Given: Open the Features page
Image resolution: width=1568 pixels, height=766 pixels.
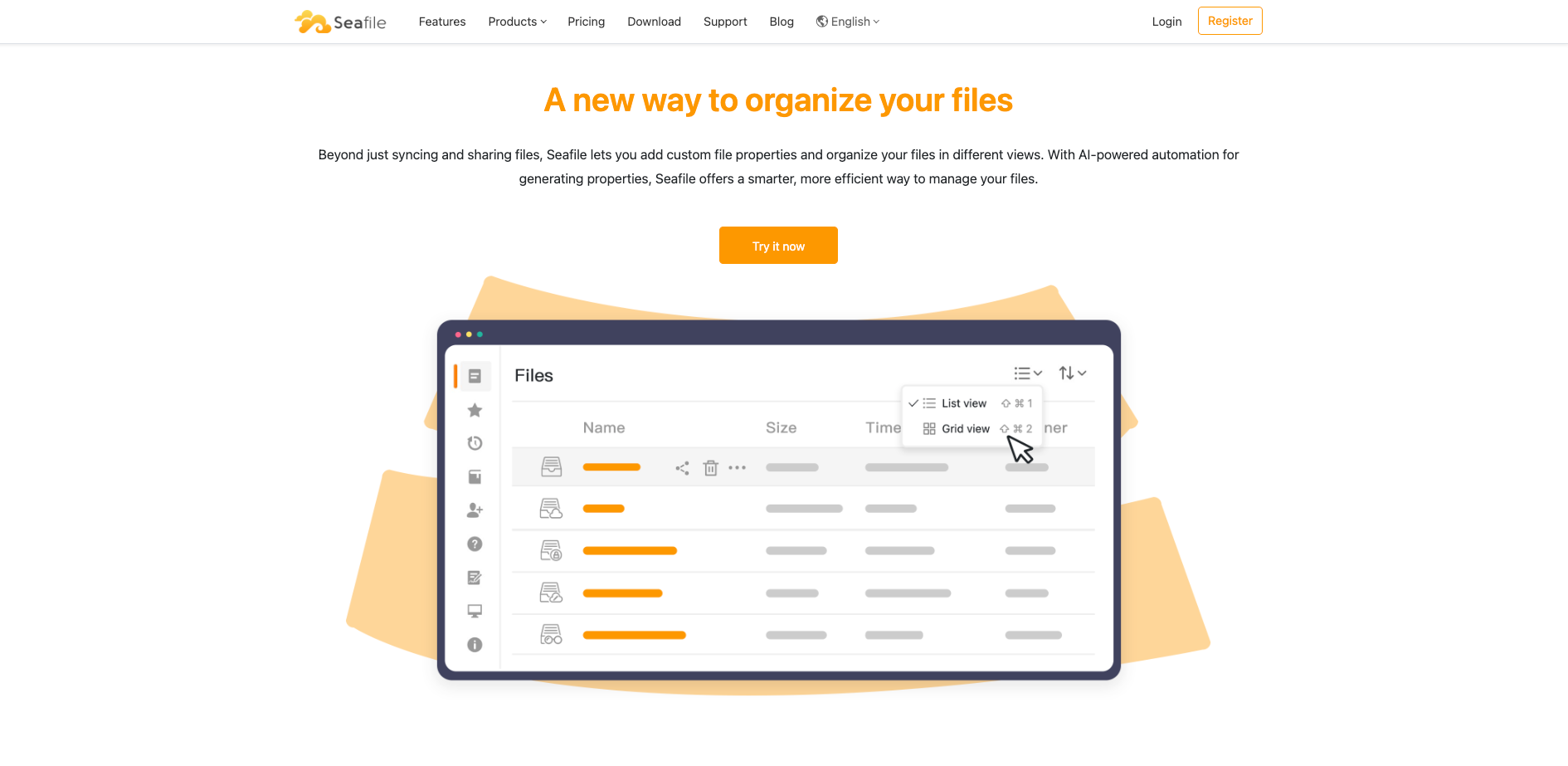Looking at the screenshot, I should (x=442, y=22).
